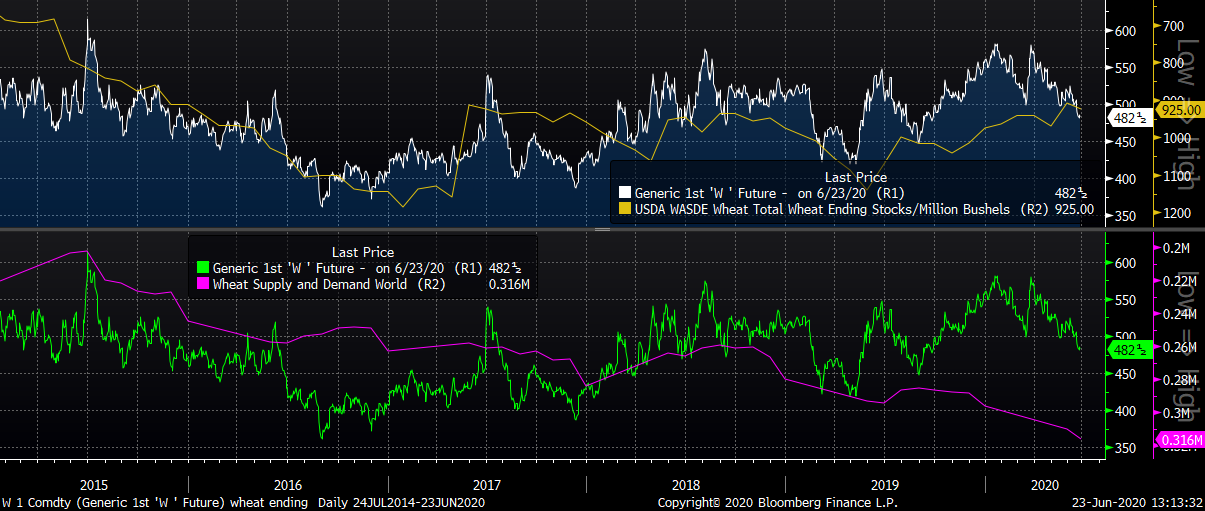1205x511 pixels.
Task: Click the green Generic 1st 'W' Future legend swatch
Action: pos(203,268)
